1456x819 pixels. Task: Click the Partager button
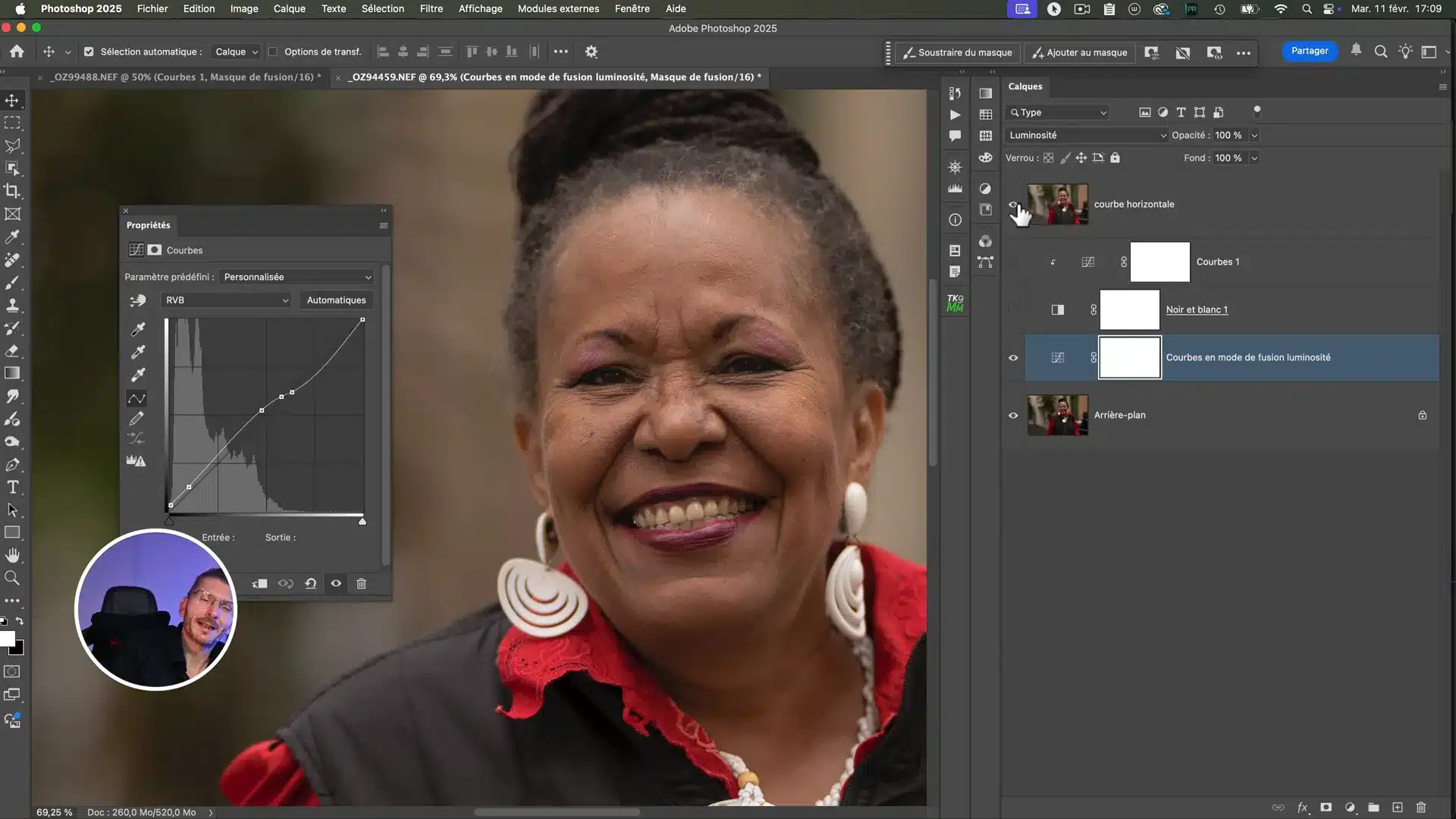point(1310,51)
